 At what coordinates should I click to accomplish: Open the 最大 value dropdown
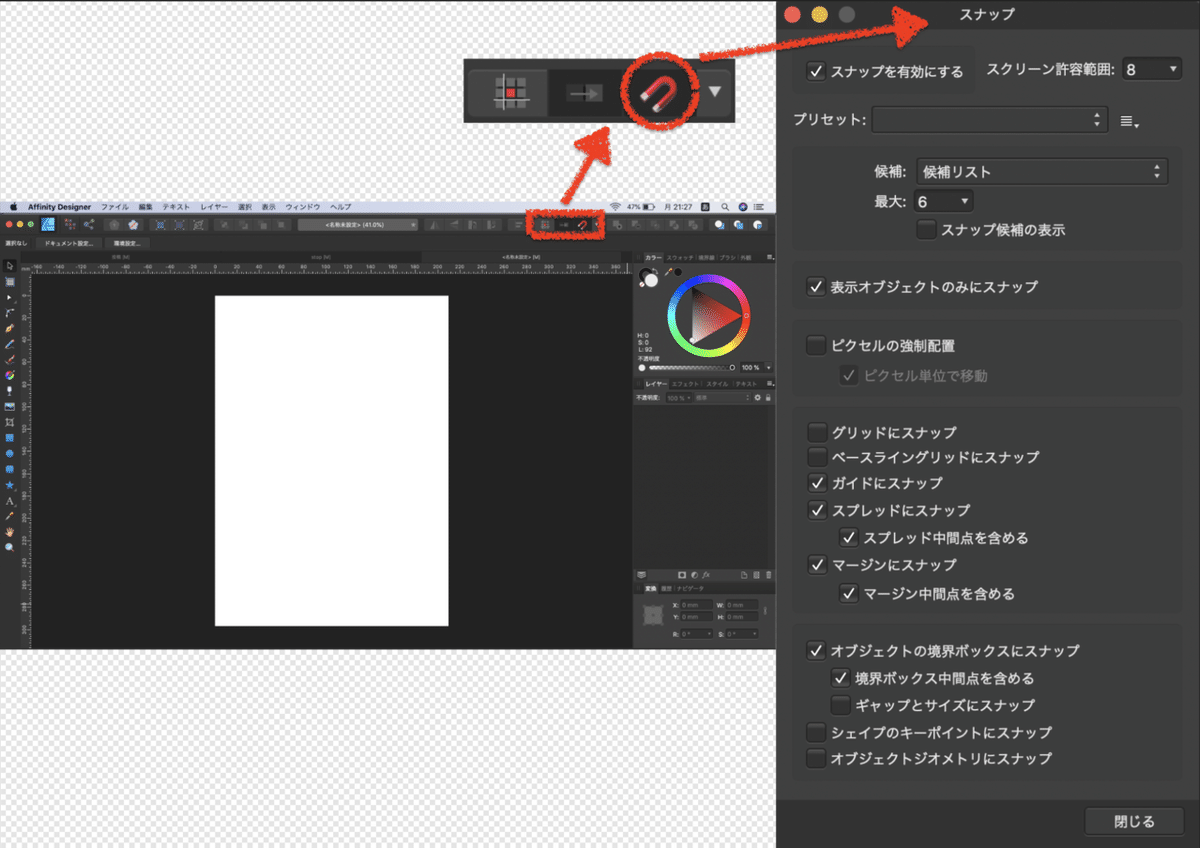pyautogui.click(x=942, y=202)
